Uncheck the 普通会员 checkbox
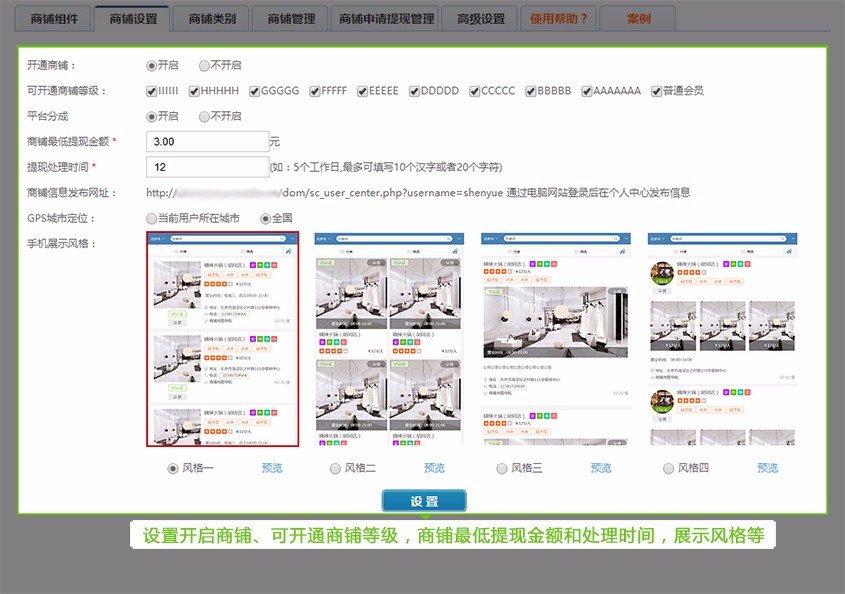845x594 pixels. (656, 91)
